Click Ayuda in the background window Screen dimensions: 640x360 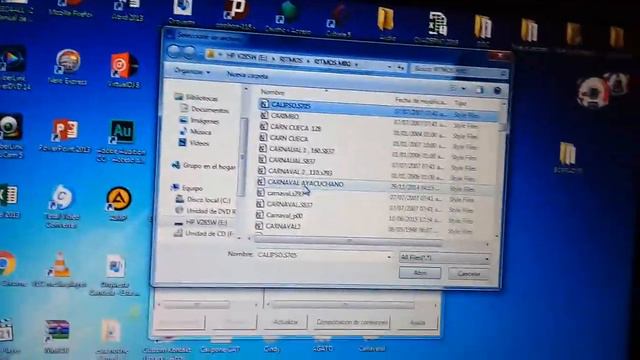pyautogui.click(x=417, y=322)
